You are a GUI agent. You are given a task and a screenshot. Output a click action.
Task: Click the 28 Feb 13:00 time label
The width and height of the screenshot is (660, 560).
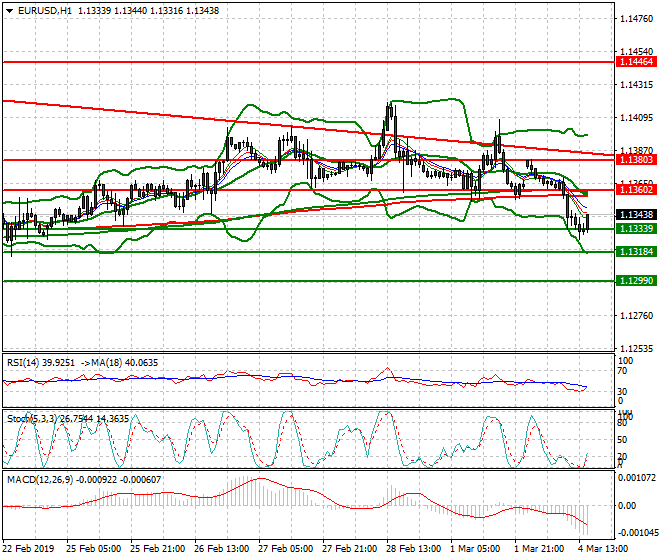point(413,549)
